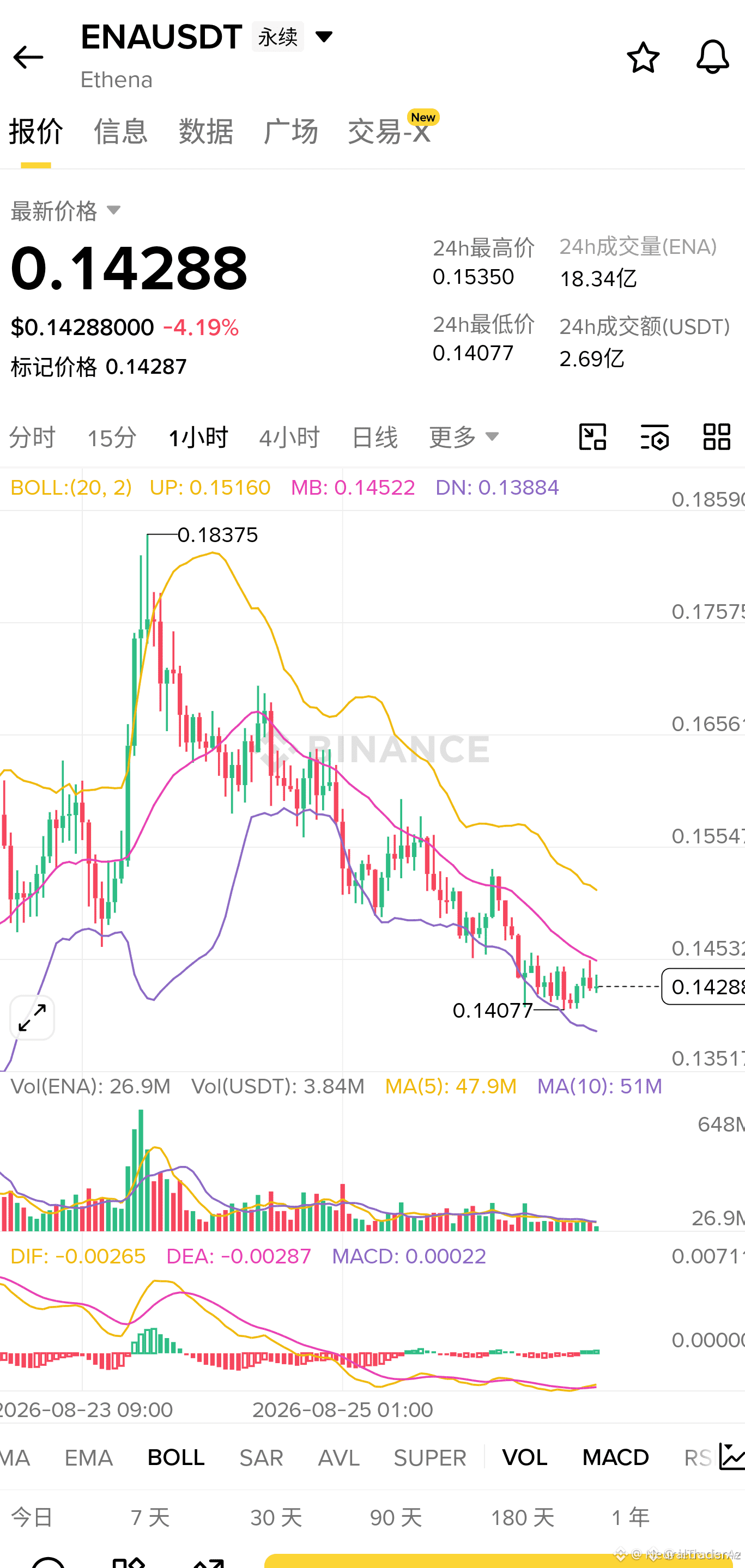This screenshot has width=745, height=1568.
Task: Select the 分时 timeframe
Action: click(x=32, y=437)
